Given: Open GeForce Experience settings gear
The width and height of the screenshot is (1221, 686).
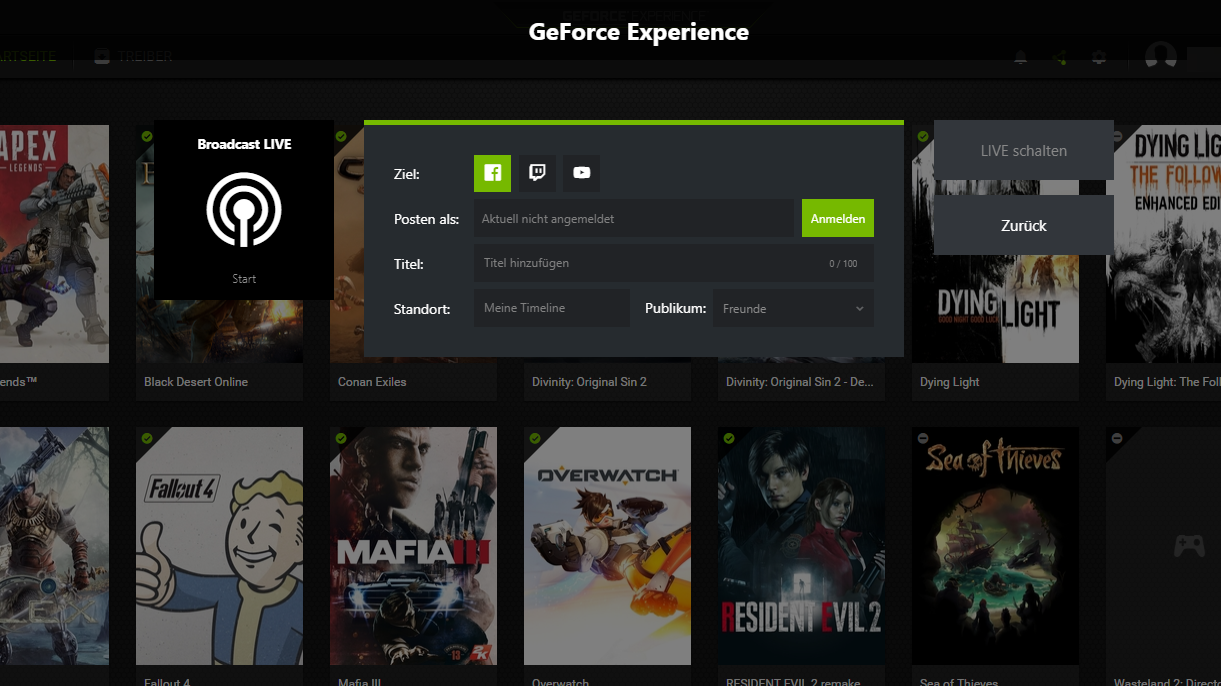Looking at the screenshot, I should click(x=1099, y=57).
